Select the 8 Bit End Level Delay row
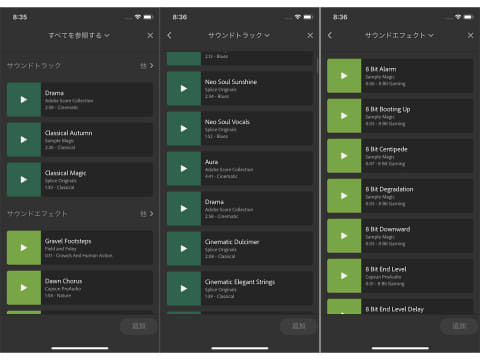The width and height of the screenshot is (480, 360). click(x=400, y=307)
